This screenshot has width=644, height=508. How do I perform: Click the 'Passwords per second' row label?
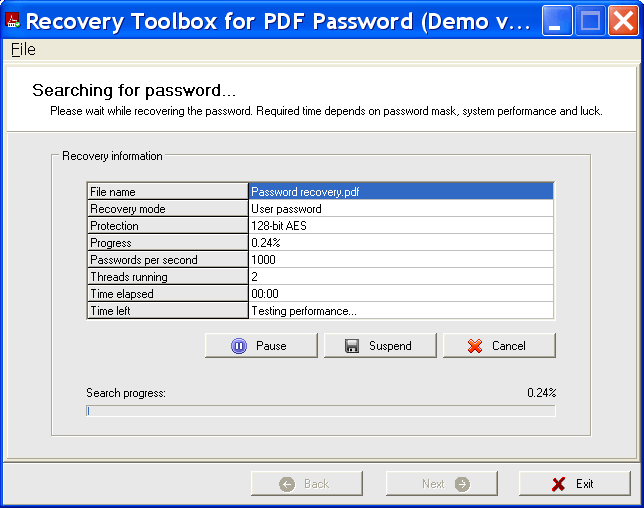point(168,260)
